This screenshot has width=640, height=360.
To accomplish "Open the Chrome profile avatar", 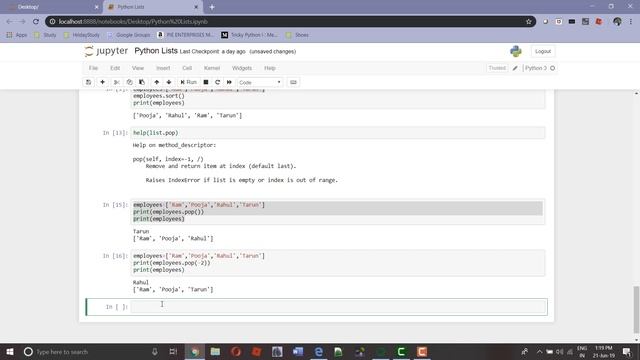I will (617, 22).
